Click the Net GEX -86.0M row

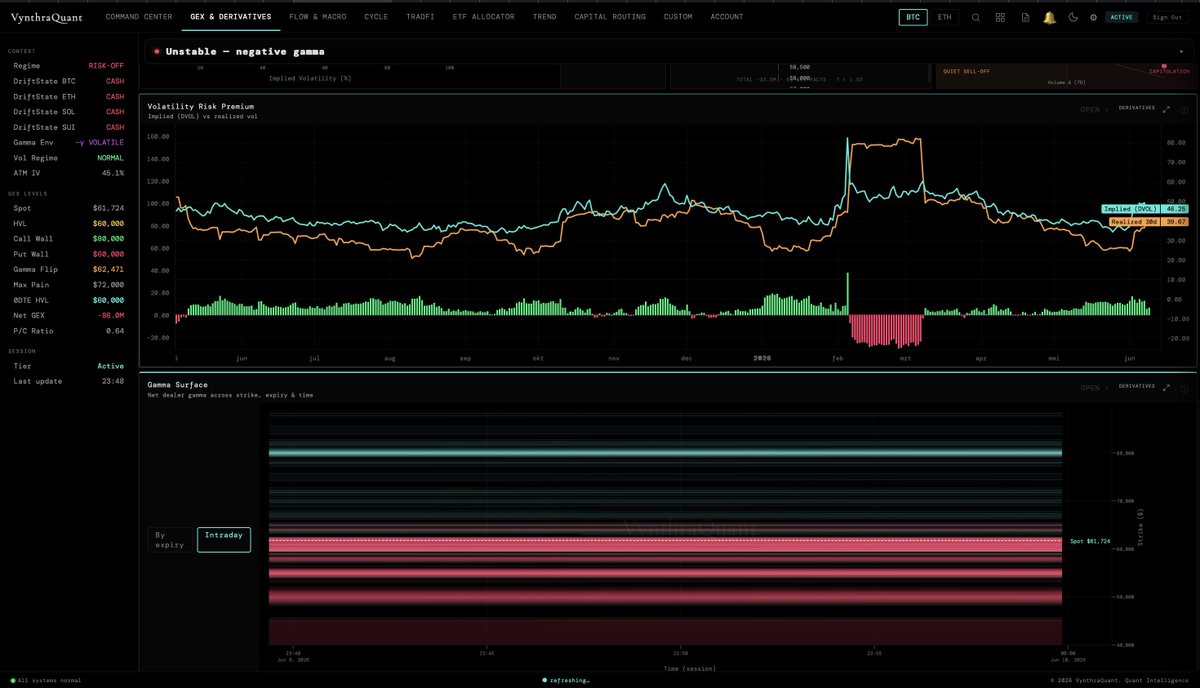69,315
